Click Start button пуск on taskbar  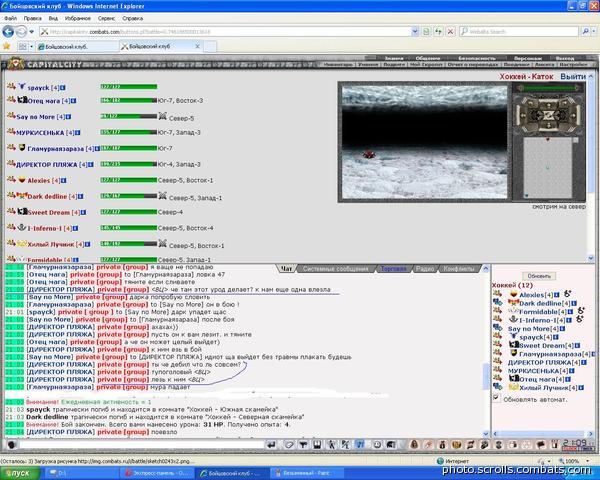(20, 473)
